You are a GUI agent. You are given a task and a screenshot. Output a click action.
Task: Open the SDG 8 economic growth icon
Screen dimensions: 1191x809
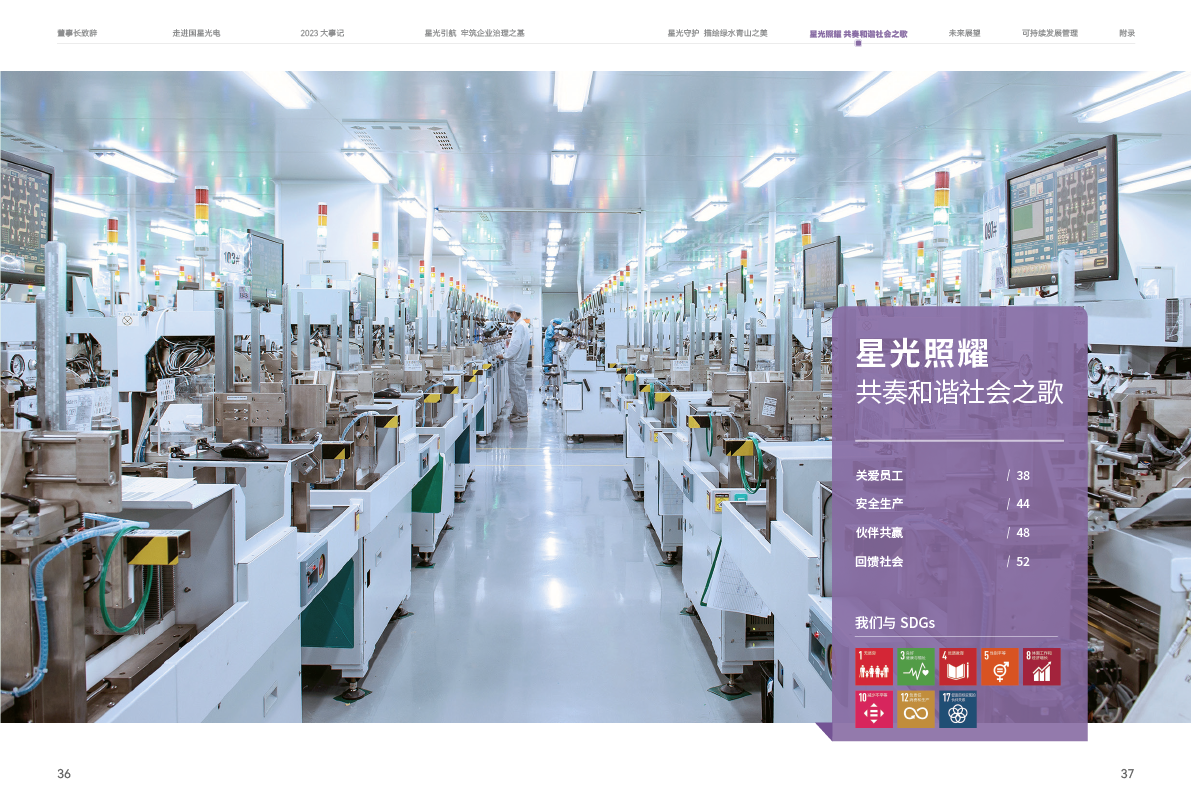pyautogui.click(x=1042, y=666)
